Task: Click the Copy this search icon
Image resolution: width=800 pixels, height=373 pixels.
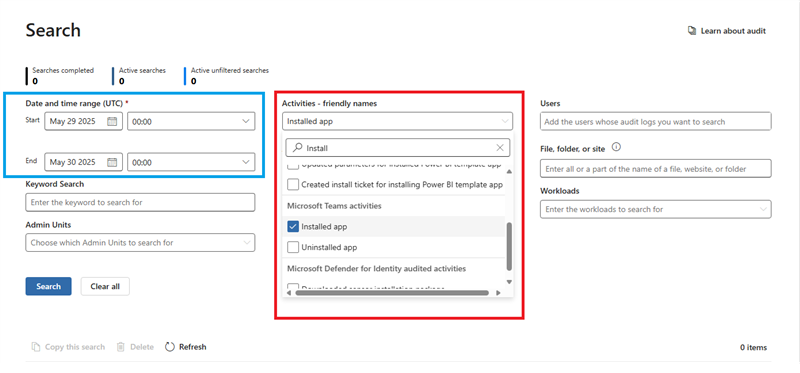Action: (35, 347)
